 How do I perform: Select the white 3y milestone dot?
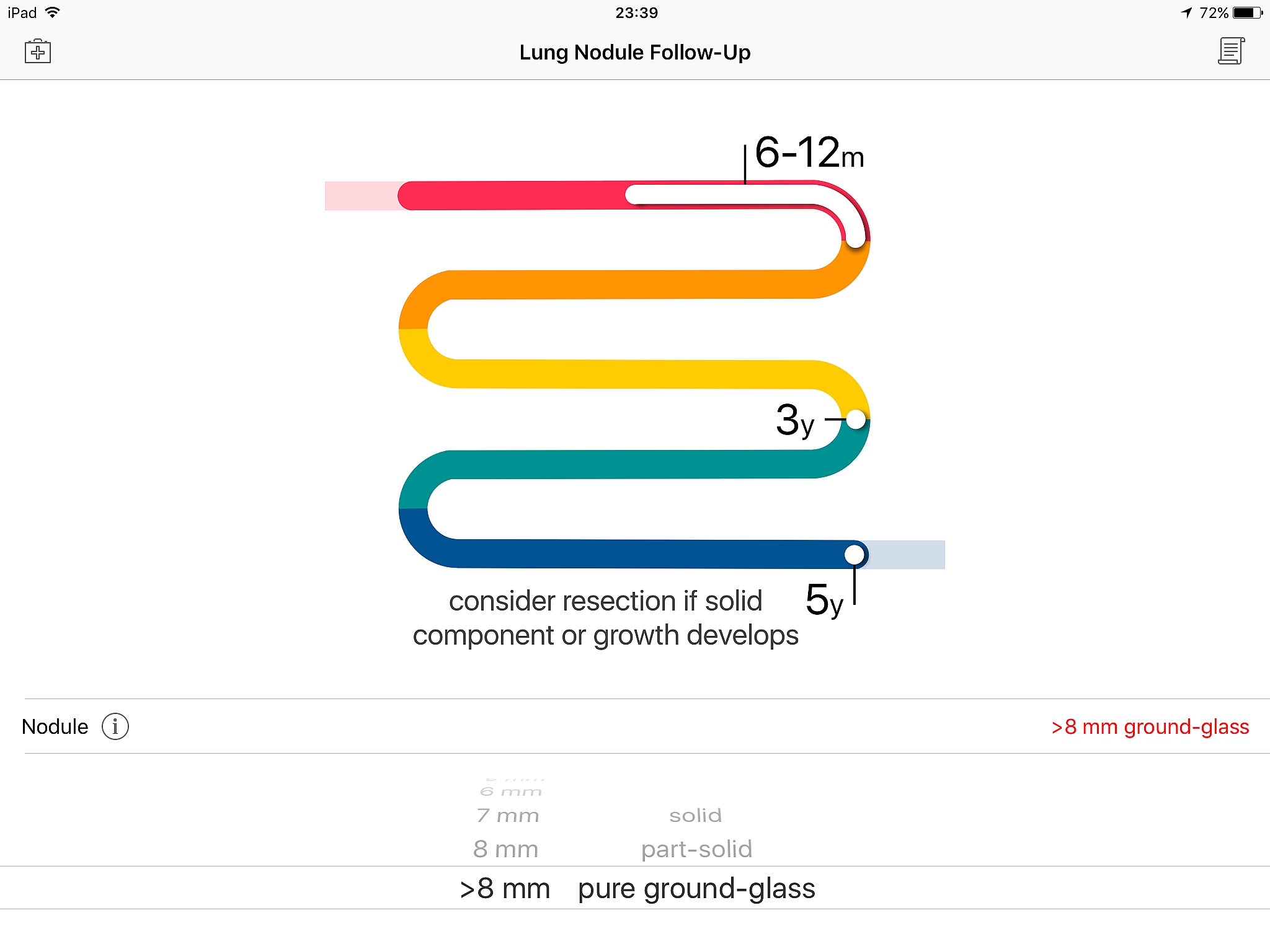pyautogui.click(x=856, y=420)
